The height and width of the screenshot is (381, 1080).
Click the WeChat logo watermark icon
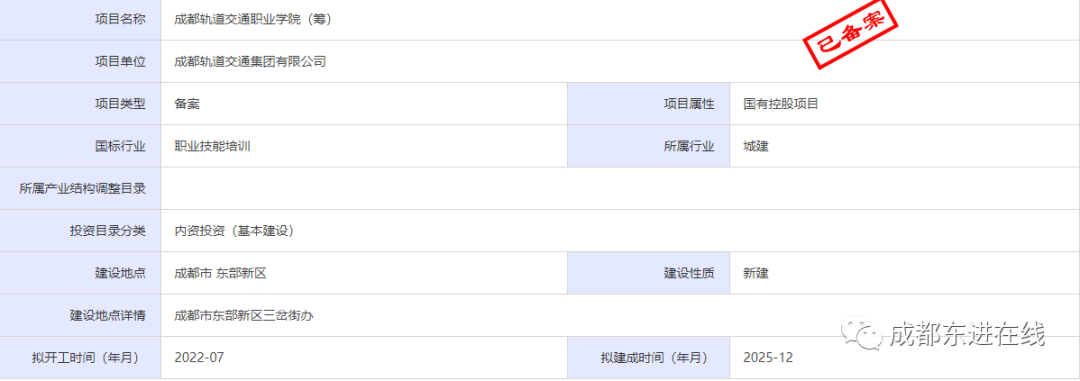tap(862, 333)
